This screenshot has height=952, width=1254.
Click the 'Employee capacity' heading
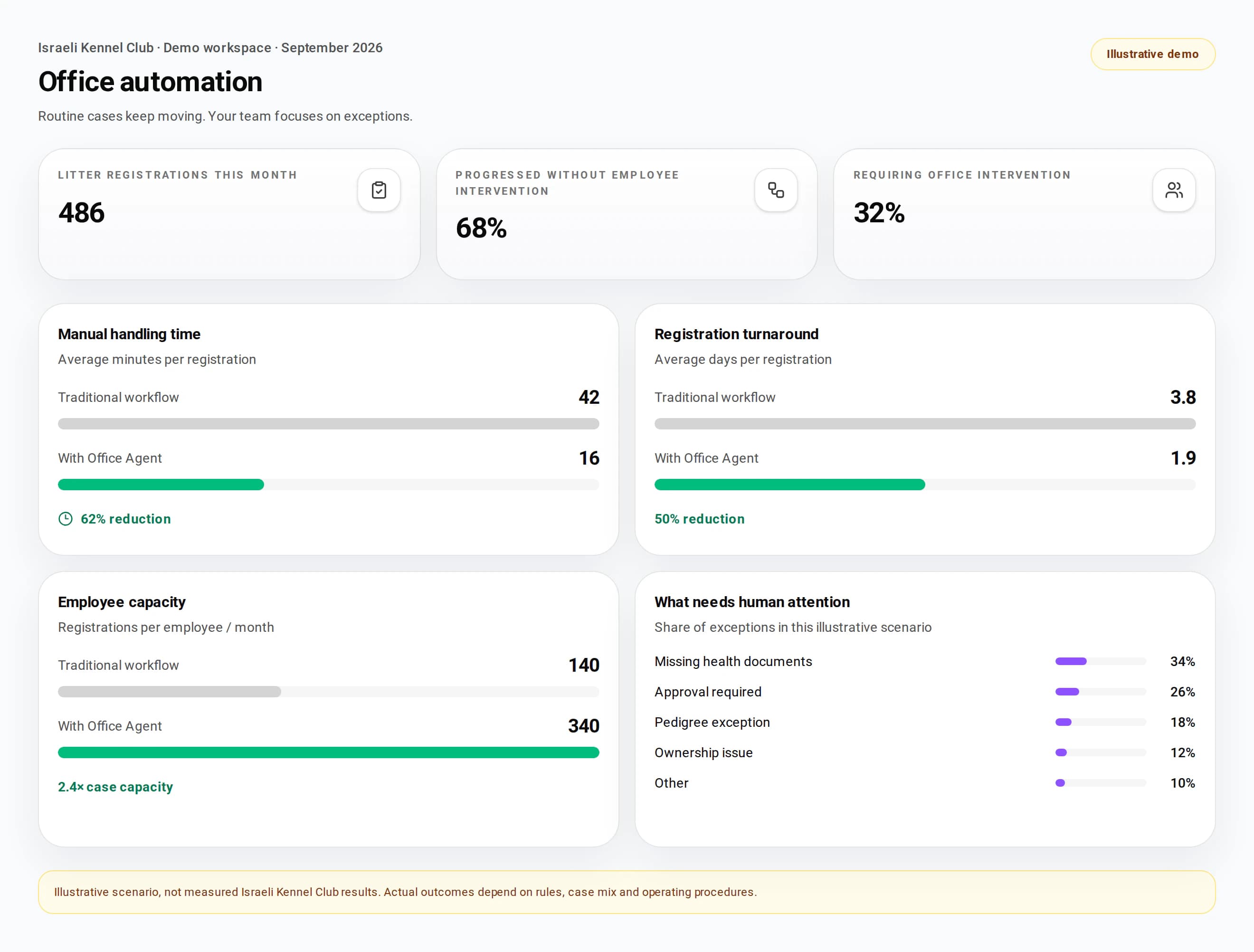(x=121, y=602)
